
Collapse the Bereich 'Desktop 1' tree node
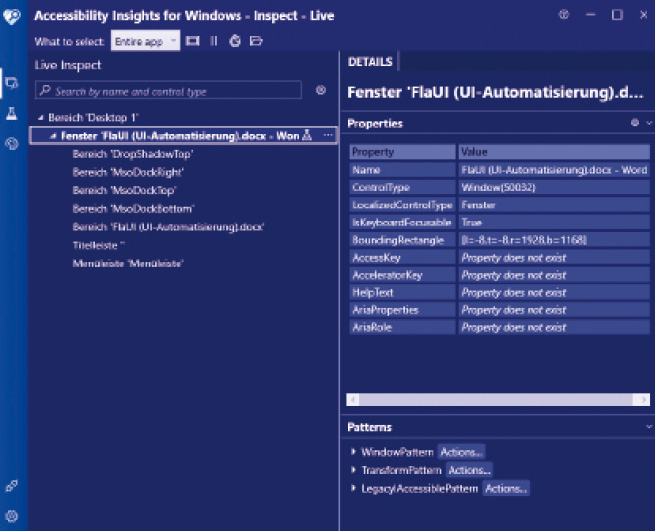click(41, 118)
